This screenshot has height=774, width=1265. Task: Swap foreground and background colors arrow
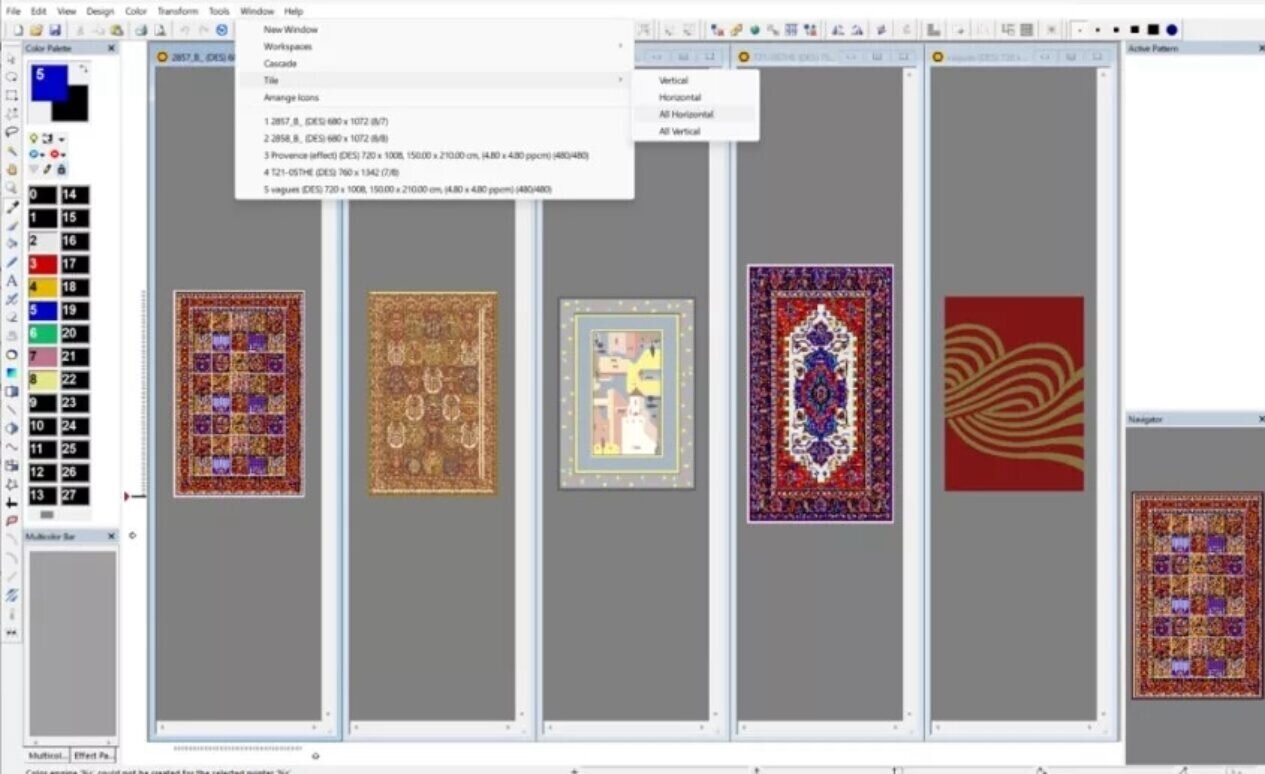[84, 69]
